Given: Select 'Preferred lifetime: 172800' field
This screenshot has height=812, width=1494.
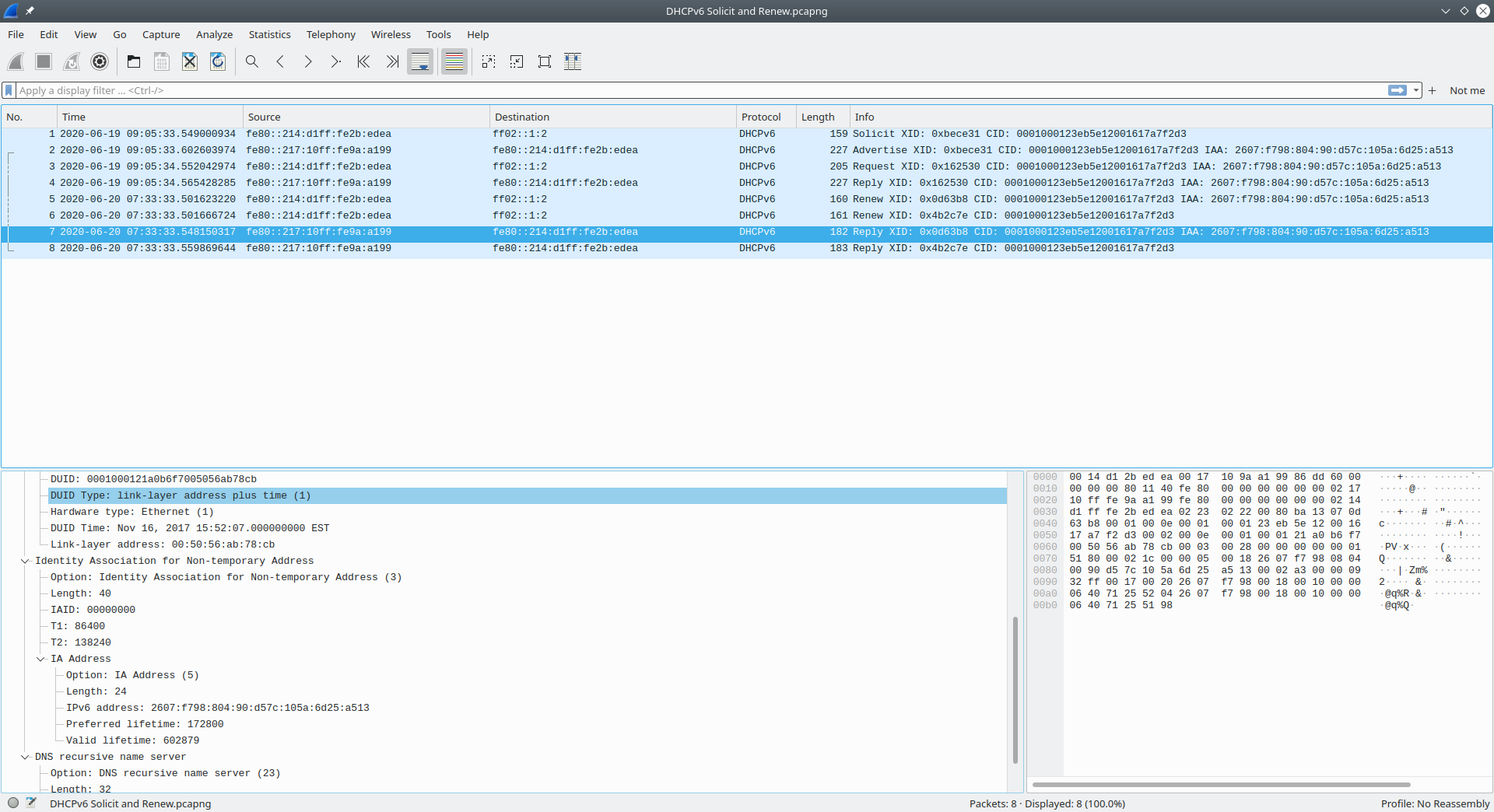Looking at the screenshot, I should [x=145, y=724].
